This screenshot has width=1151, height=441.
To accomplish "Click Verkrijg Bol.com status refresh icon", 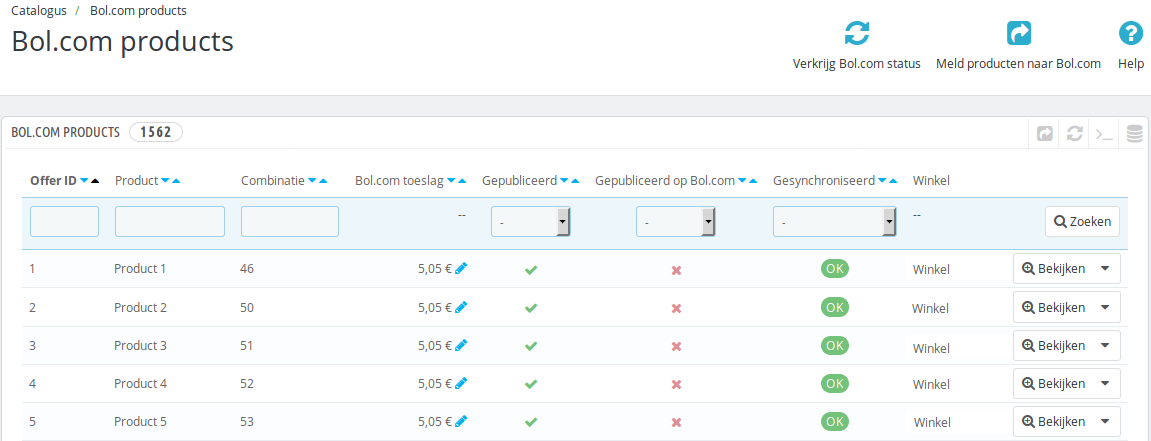I will [x=857, y=34].
